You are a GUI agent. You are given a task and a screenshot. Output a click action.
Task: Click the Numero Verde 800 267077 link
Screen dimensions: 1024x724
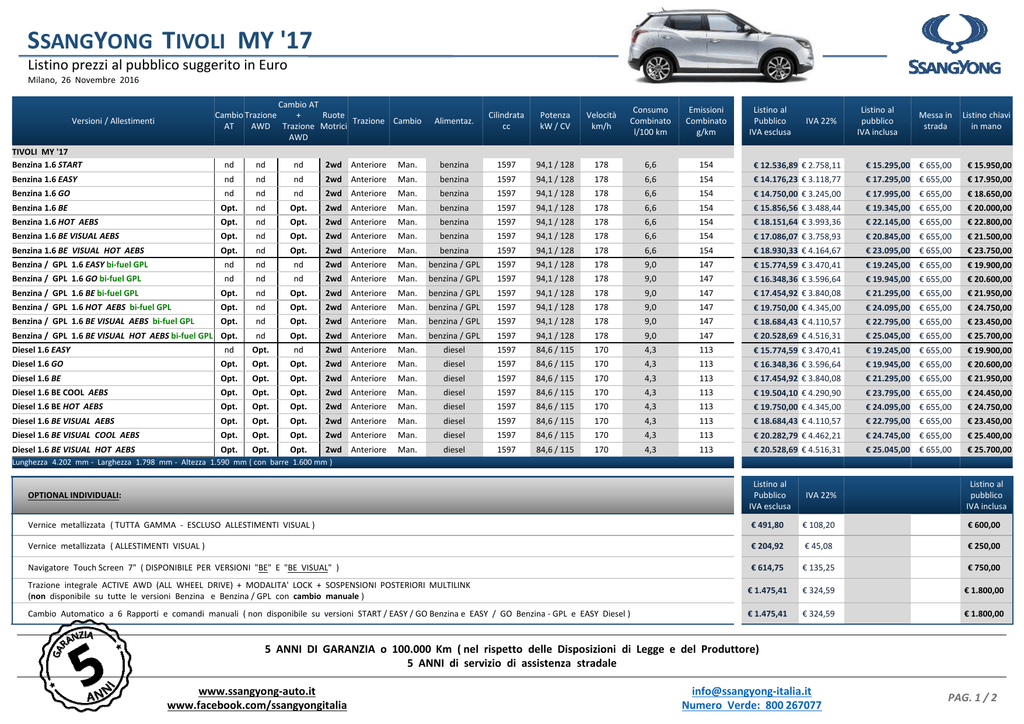click(751, 705)
